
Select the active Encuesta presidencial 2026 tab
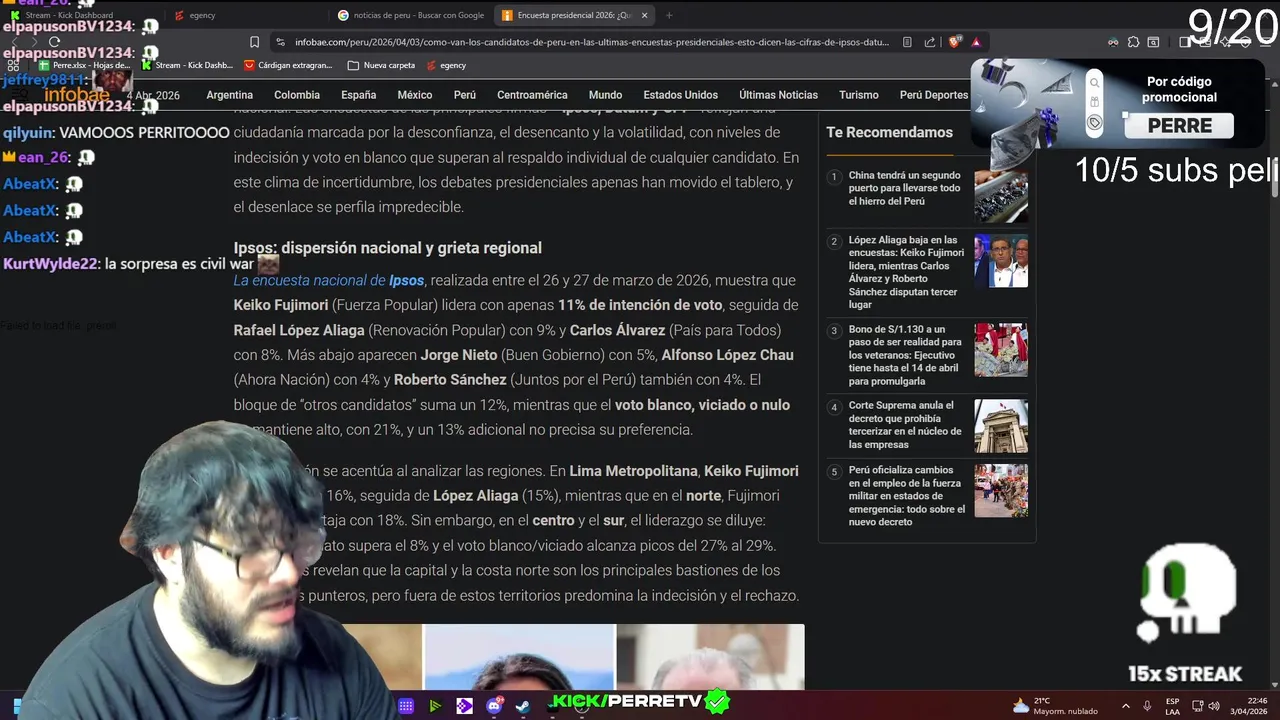click(575, 15)
